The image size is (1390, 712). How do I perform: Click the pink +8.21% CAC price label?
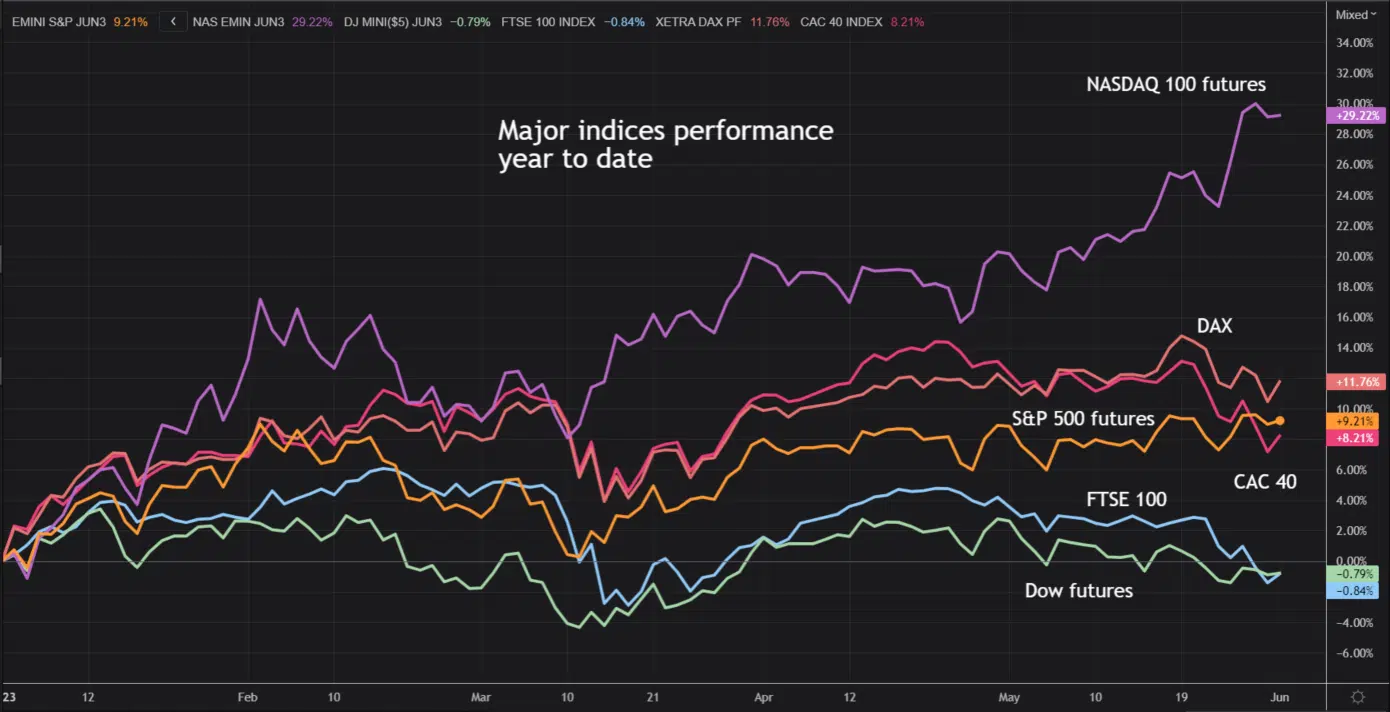(x=1354, y=438)
